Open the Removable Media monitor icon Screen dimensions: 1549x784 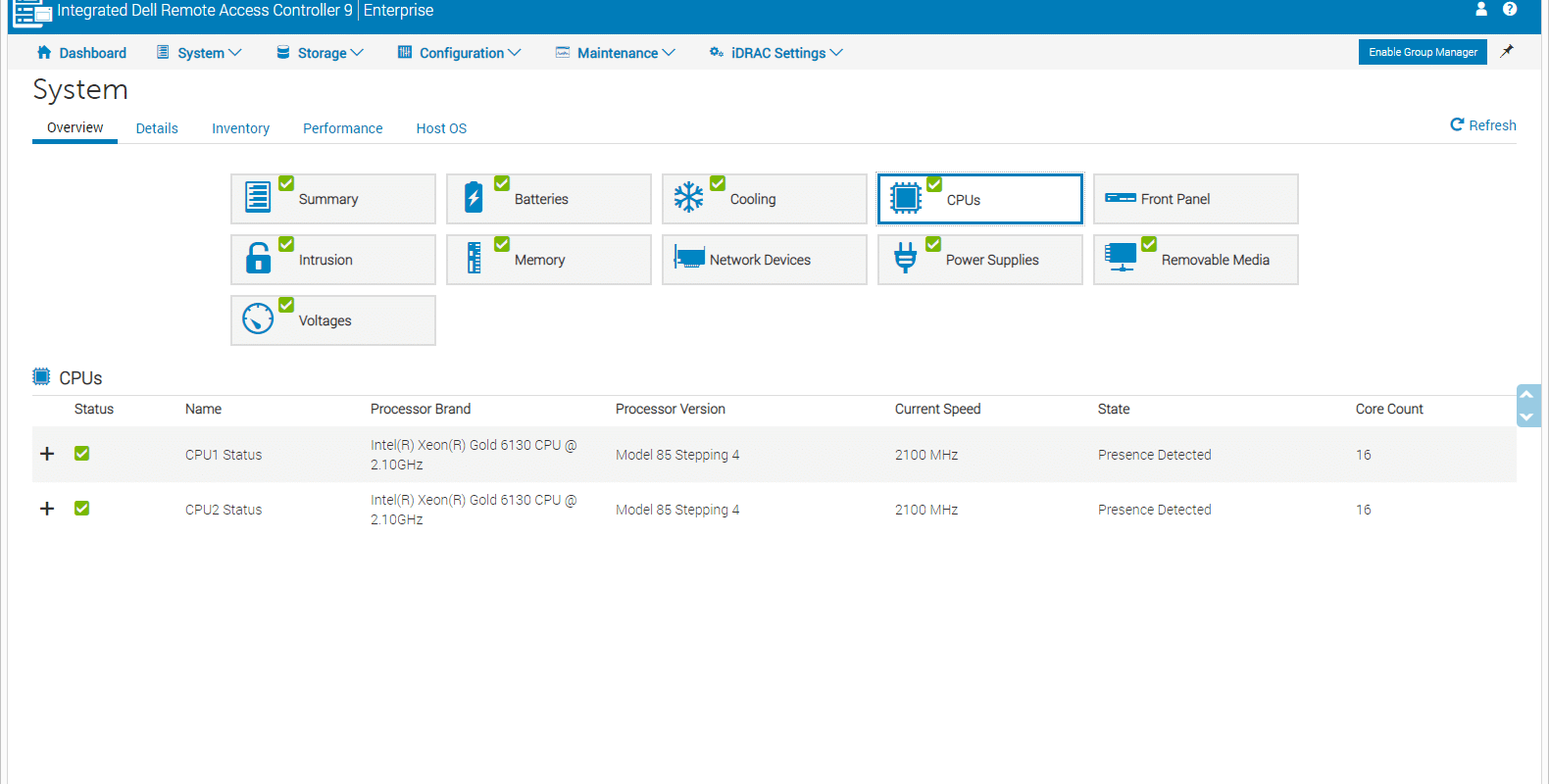pyautogui.click(x=1121, y=257)
